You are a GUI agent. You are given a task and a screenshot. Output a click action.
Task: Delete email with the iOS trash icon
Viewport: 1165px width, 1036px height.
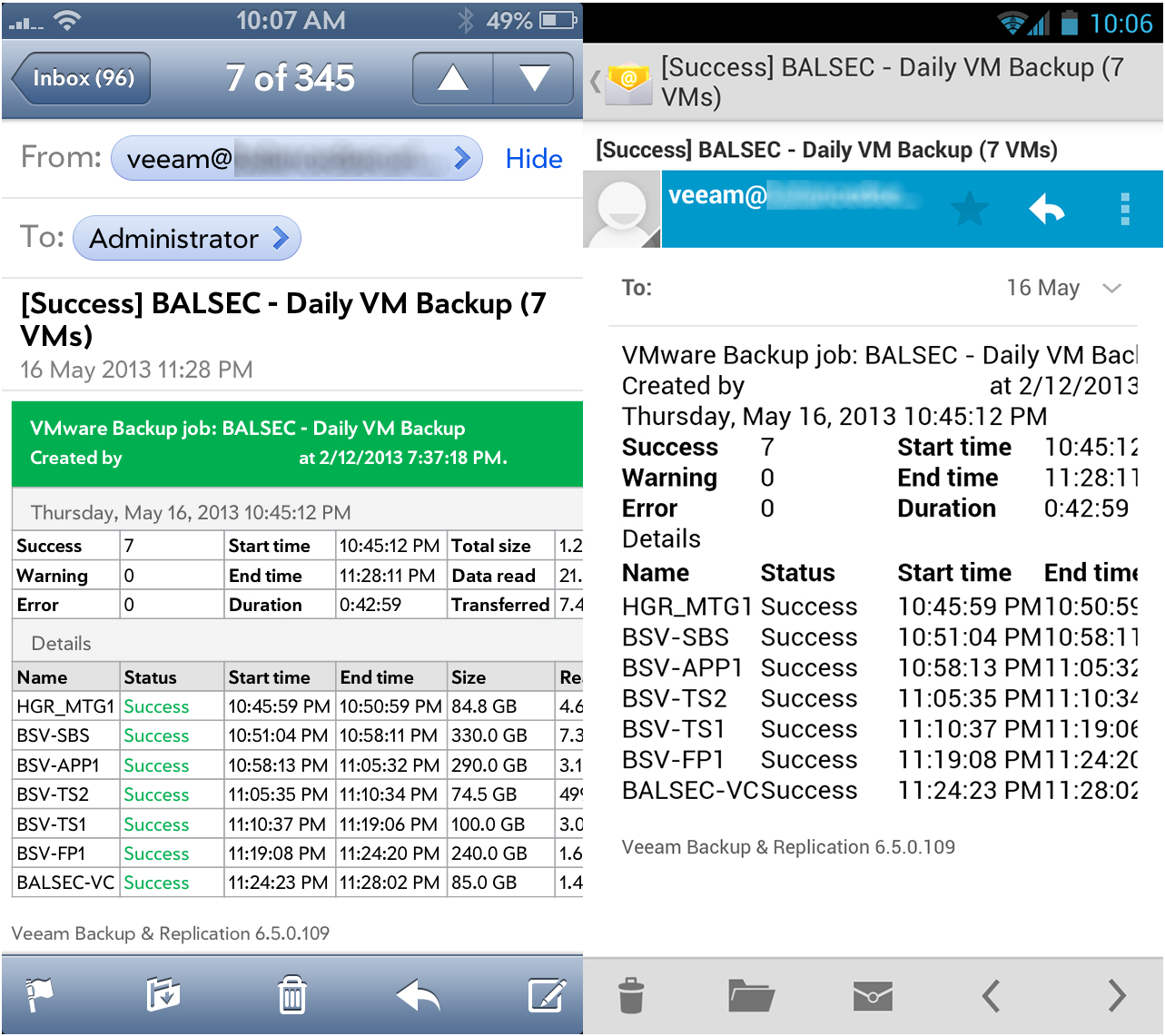291,995
